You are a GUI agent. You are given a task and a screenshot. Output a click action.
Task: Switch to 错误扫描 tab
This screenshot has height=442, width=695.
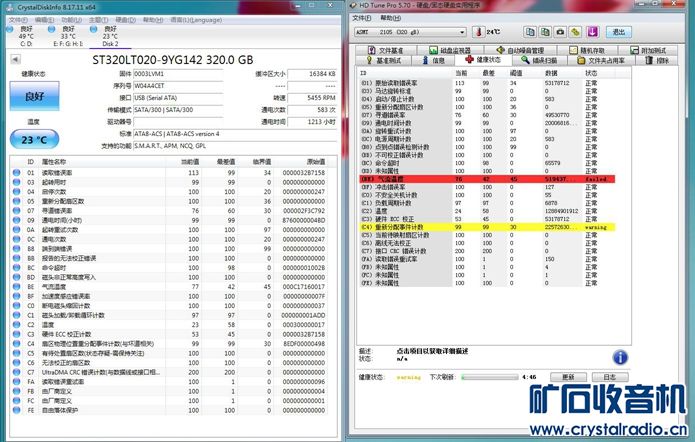(x=539, y=60)
